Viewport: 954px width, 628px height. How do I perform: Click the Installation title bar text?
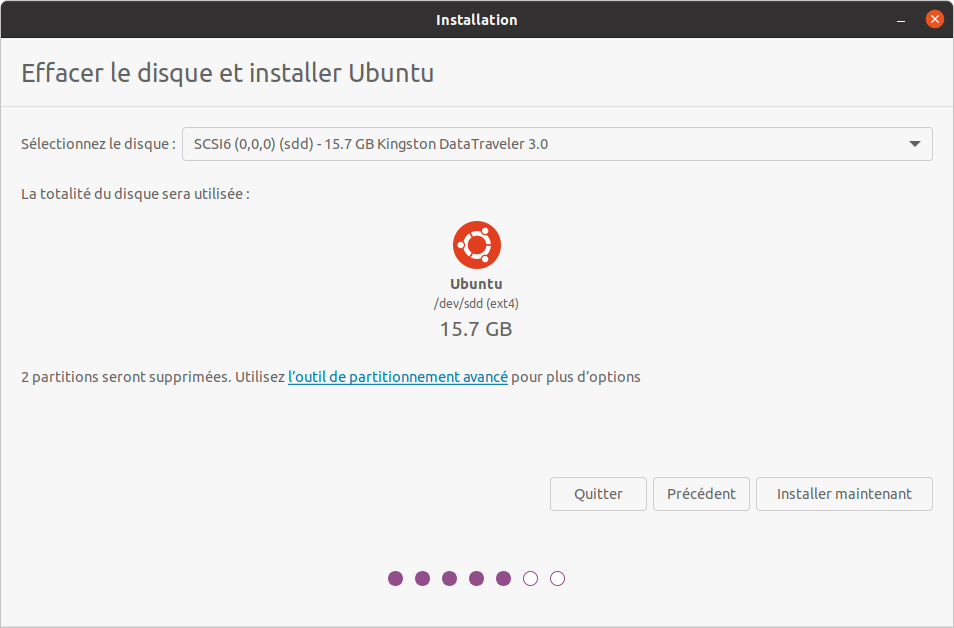[x=476, y=20]
